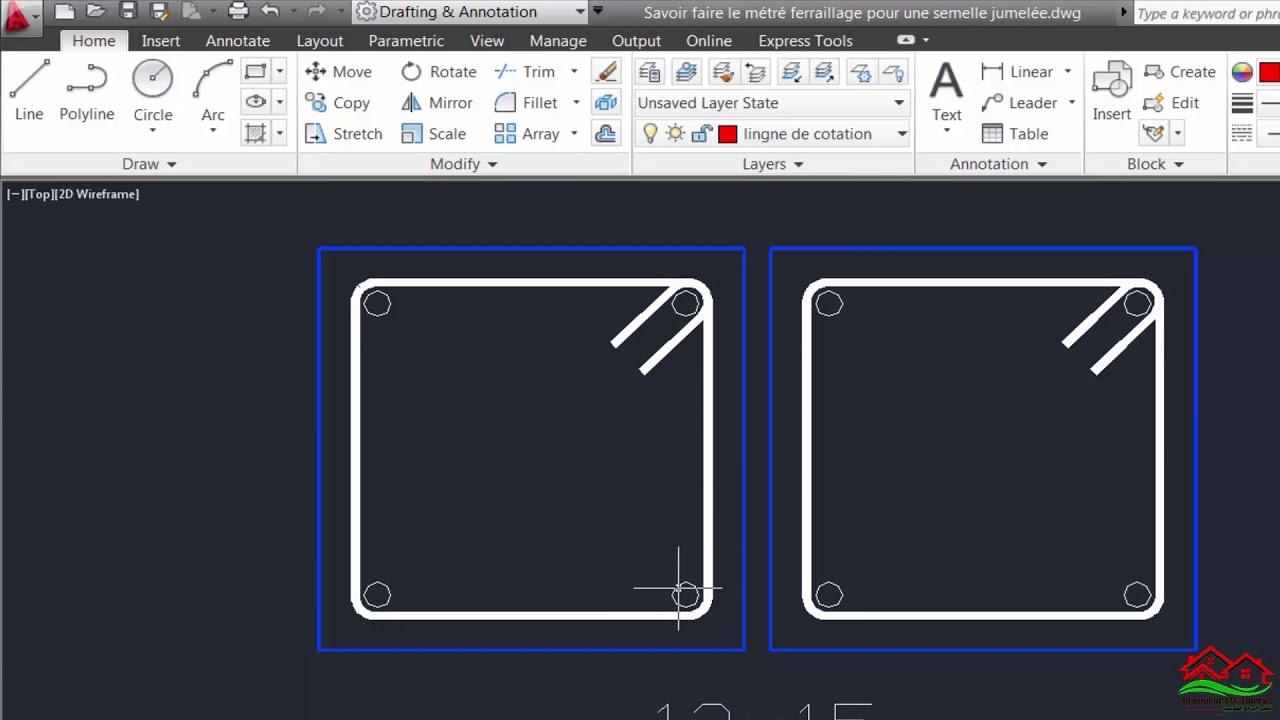Click the Plot printer icon
The height and width of the screenshot is (720, 1280).
click(x=238, y=12)
